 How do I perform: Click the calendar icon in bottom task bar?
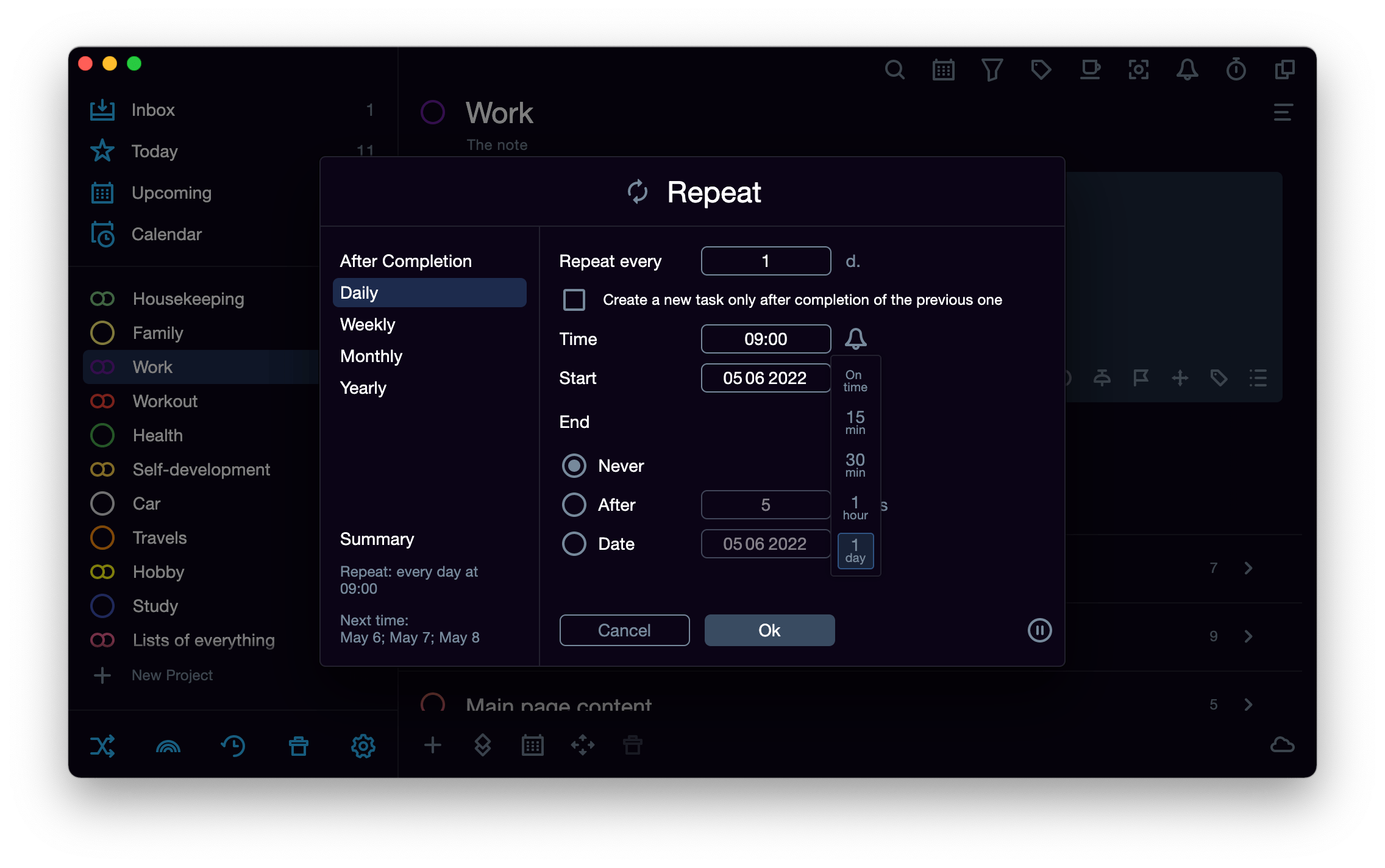pyautogui.click(x=532, y=745)
